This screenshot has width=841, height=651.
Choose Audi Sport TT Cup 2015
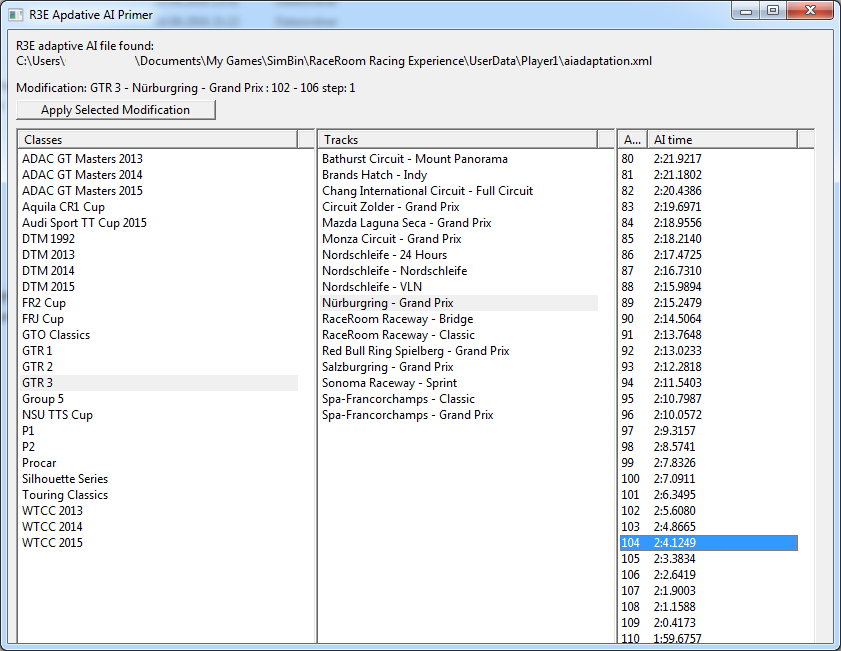click(159, 223)
